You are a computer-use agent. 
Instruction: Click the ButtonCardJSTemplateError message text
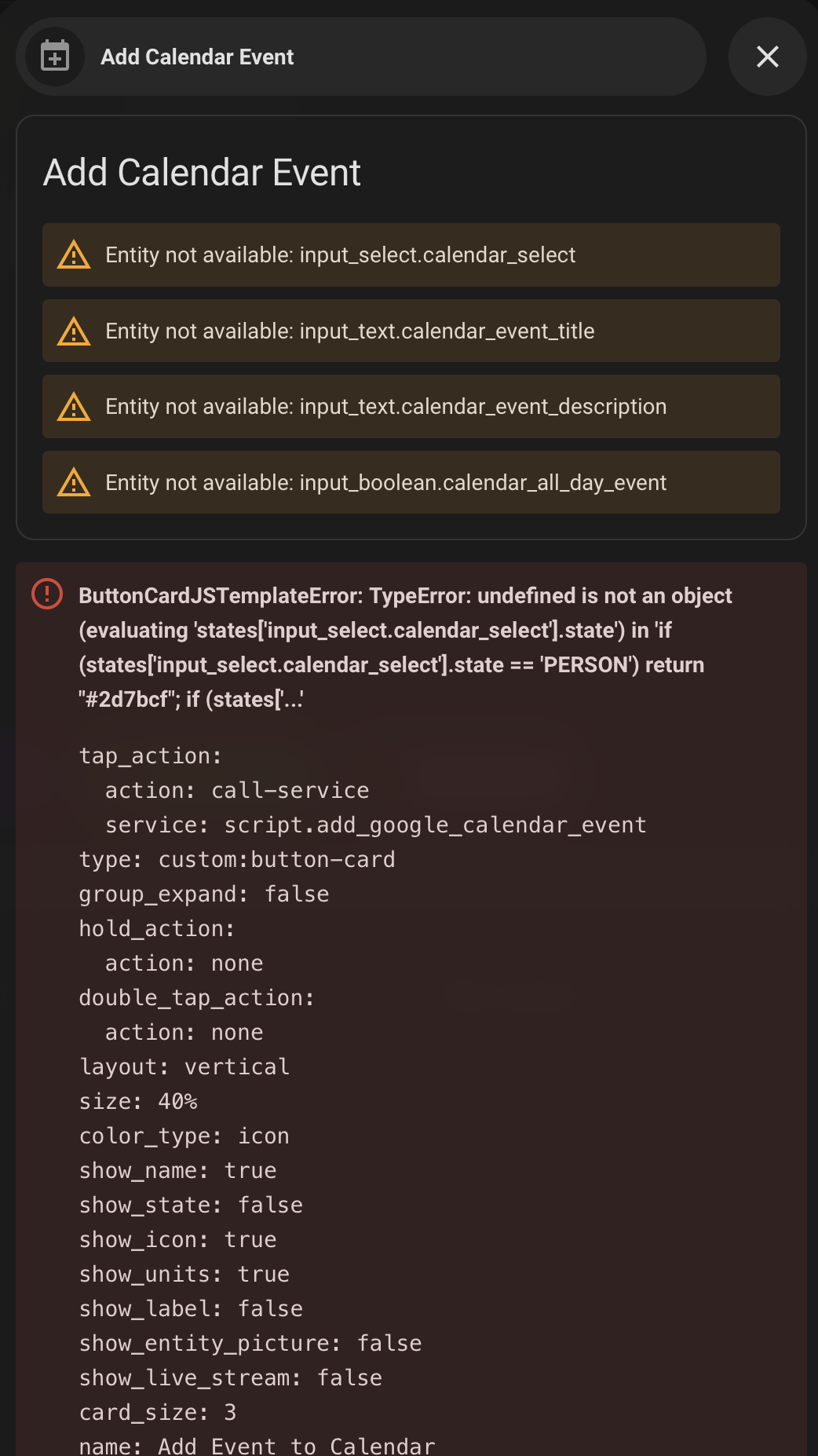(405, 647)
